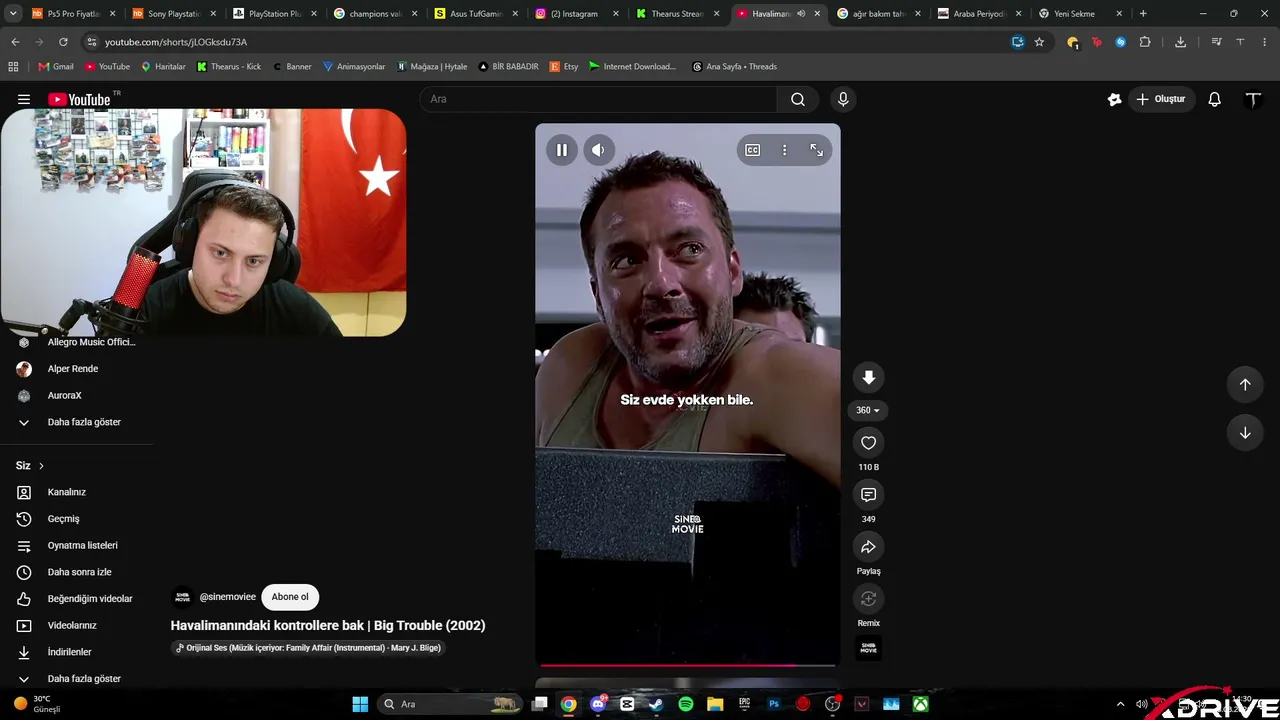Start voice search with the microphone
Viewport: 1280px width, 720px height.
pos(843,99)
